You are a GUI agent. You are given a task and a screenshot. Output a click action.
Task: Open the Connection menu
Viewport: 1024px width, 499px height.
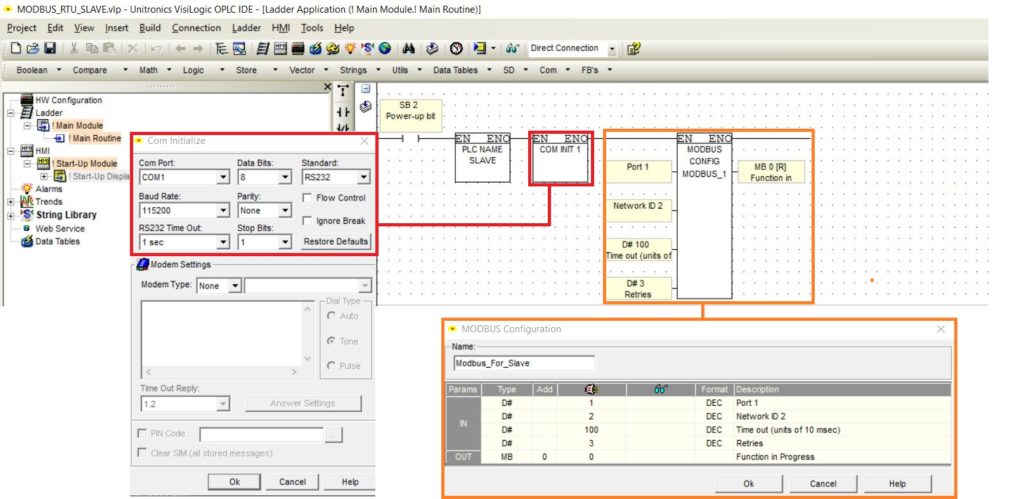tap(196, 28)
